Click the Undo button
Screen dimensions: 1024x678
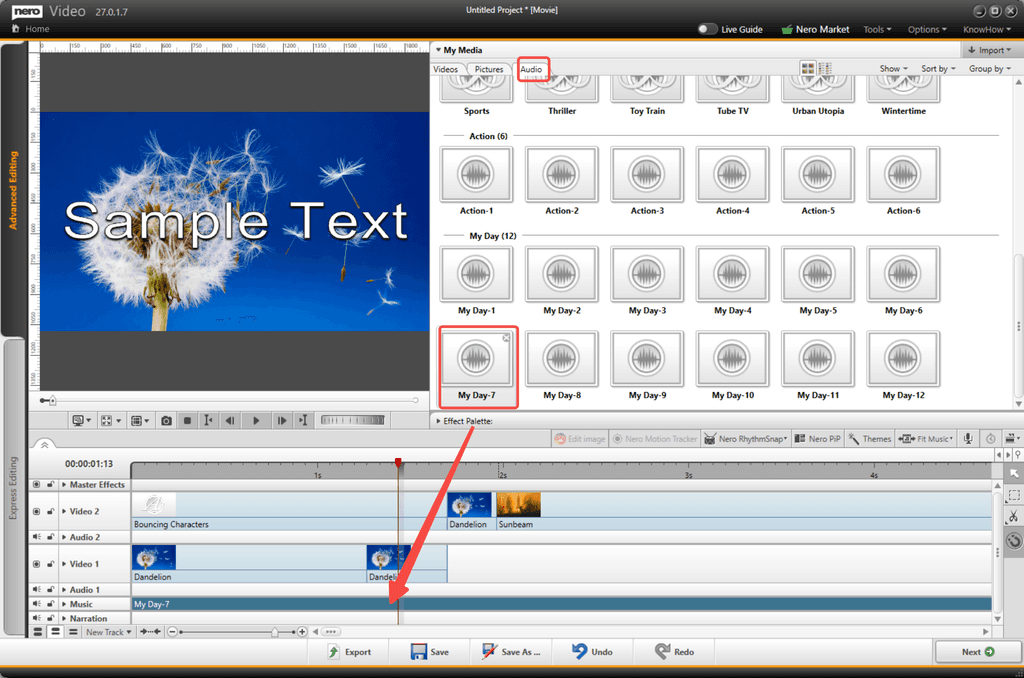tap(593, 651)
